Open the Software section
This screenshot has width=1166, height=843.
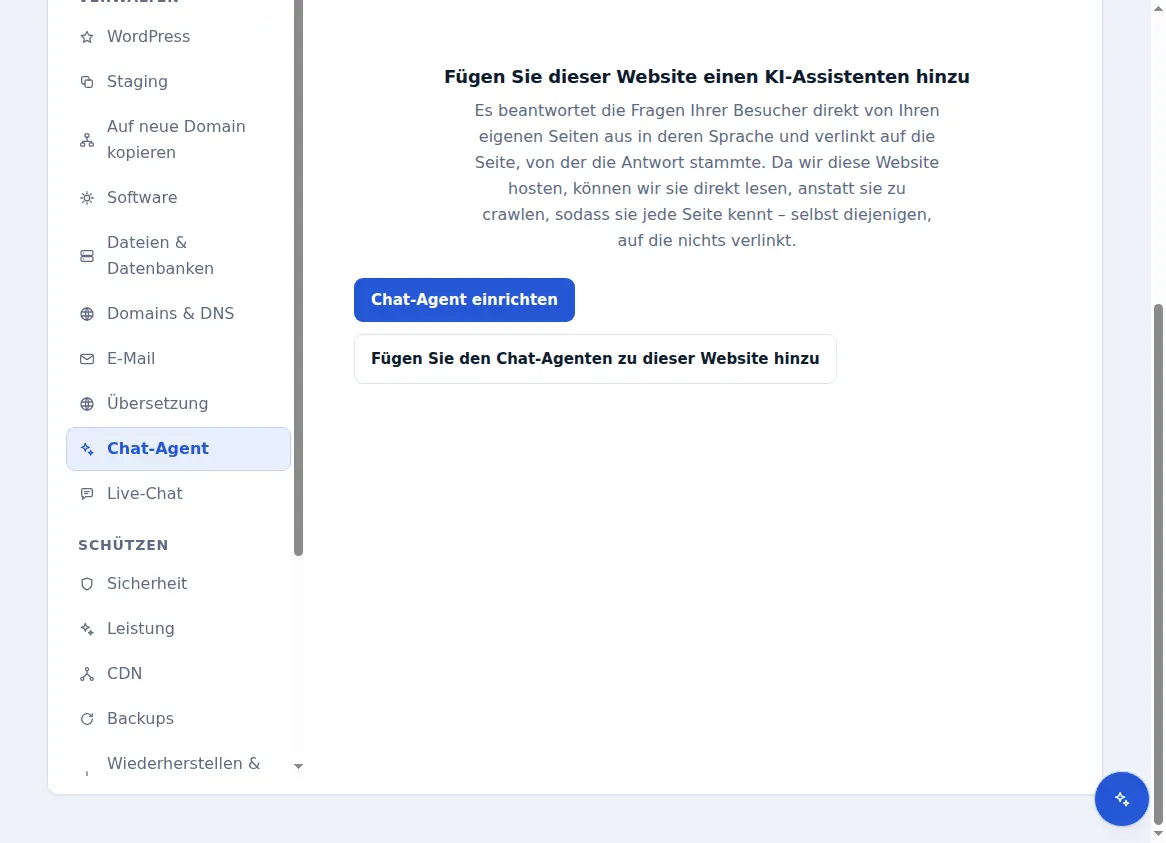click(x=178, y=198)
